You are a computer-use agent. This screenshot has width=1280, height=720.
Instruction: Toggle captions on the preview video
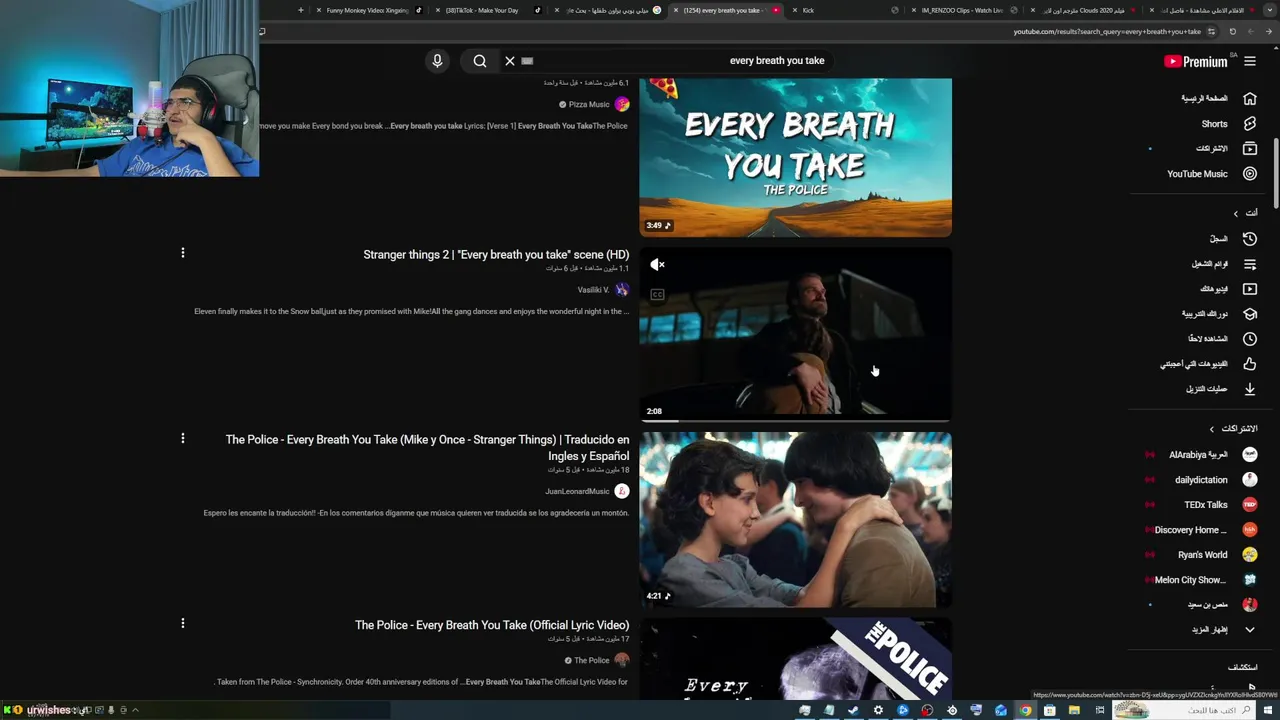tap(657, 294)
